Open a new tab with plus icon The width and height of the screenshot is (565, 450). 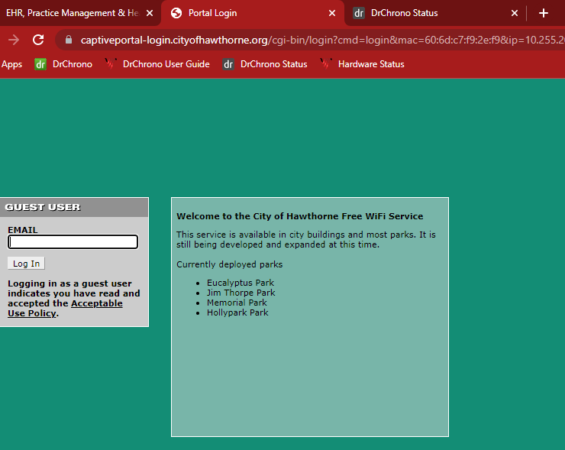pos(543,13)
